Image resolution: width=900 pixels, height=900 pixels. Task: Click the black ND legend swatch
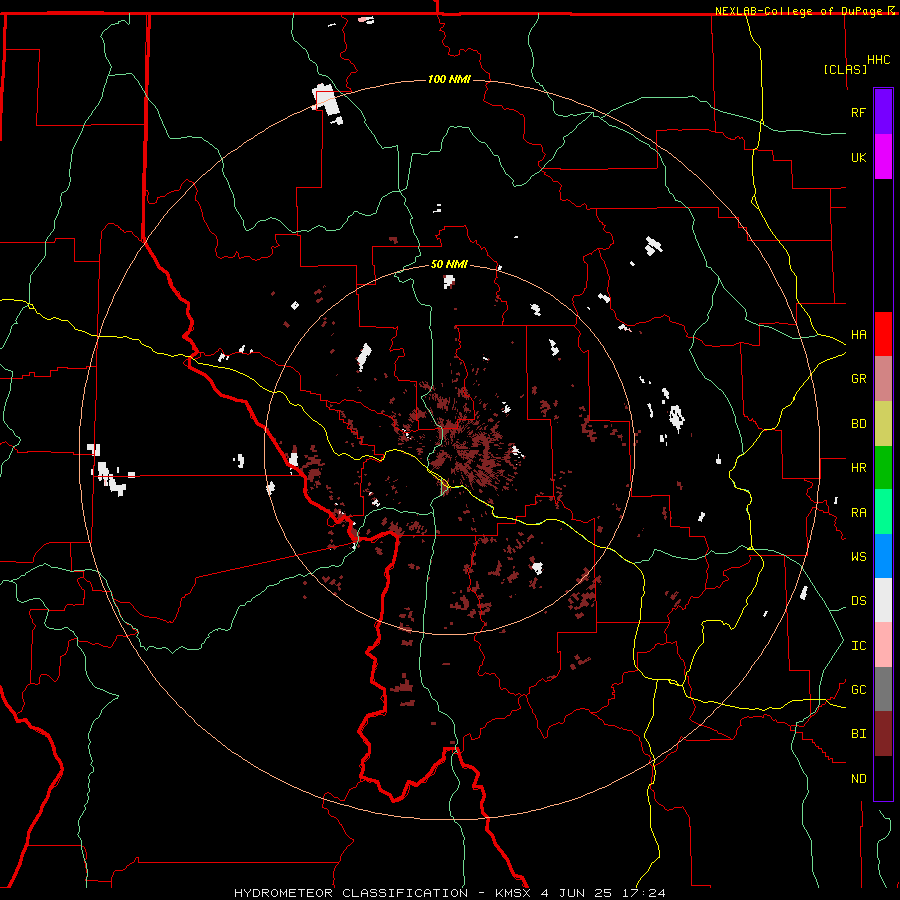(x=883, y=778)
